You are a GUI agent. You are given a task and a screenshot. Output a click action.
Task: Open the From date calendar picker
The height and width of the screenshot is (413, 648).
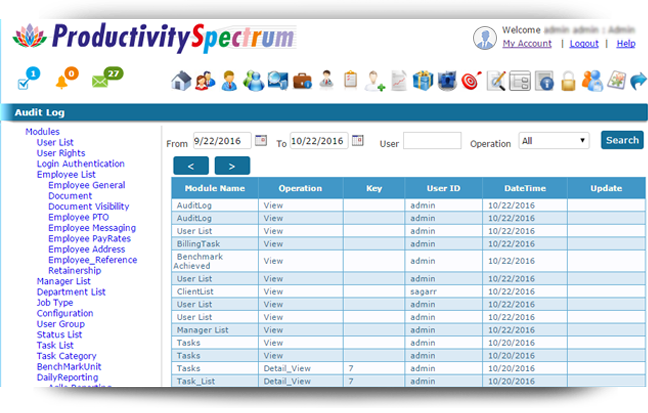pos(261,141)
